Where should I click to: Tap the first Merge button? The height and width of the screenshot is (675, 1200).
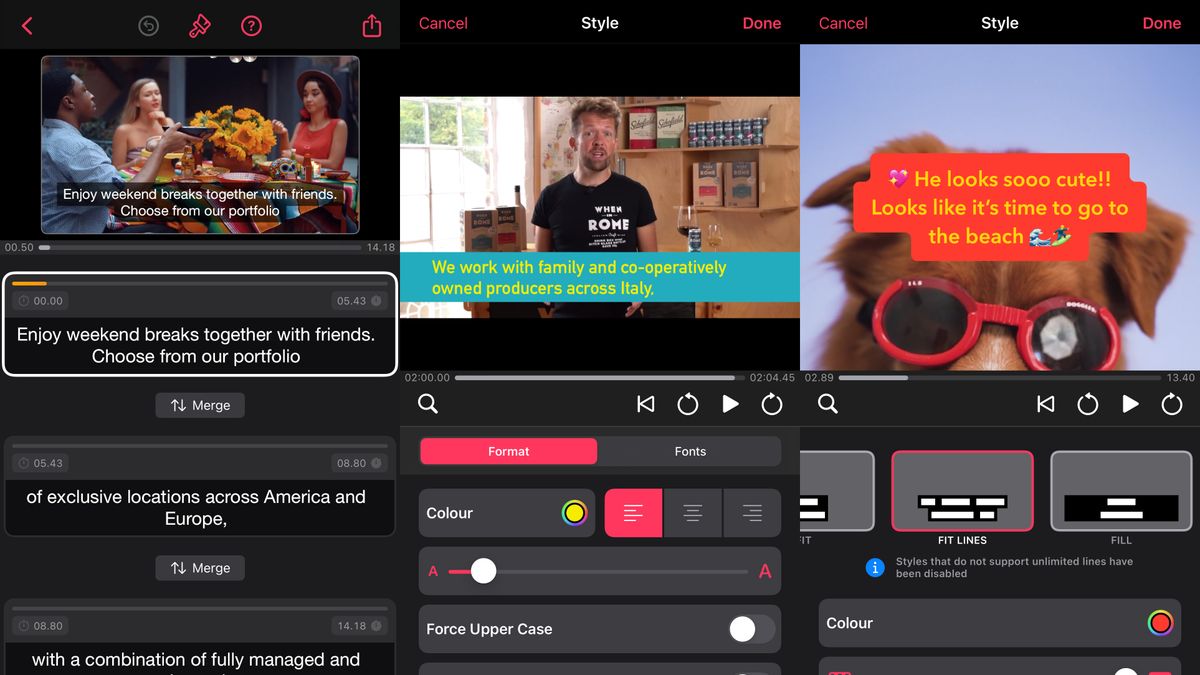[200, 405]
